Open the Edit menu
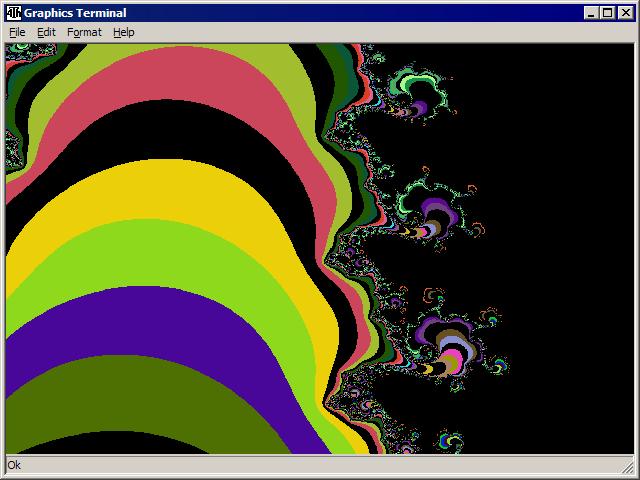 (46, 32)
